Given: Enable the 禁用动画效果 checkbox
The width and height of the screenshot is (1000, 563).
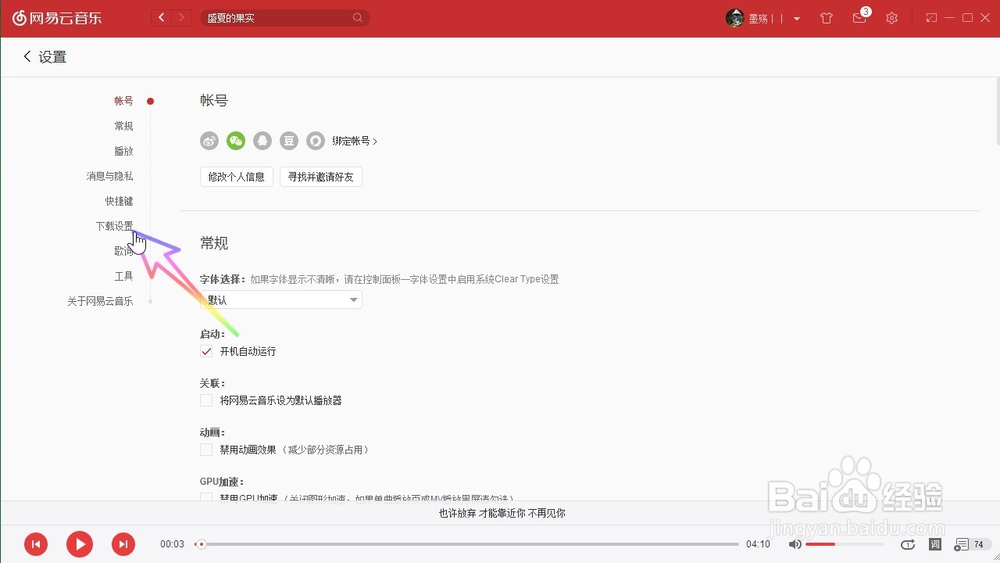Looking at the screenshot, I should click(x=206, y=450).
